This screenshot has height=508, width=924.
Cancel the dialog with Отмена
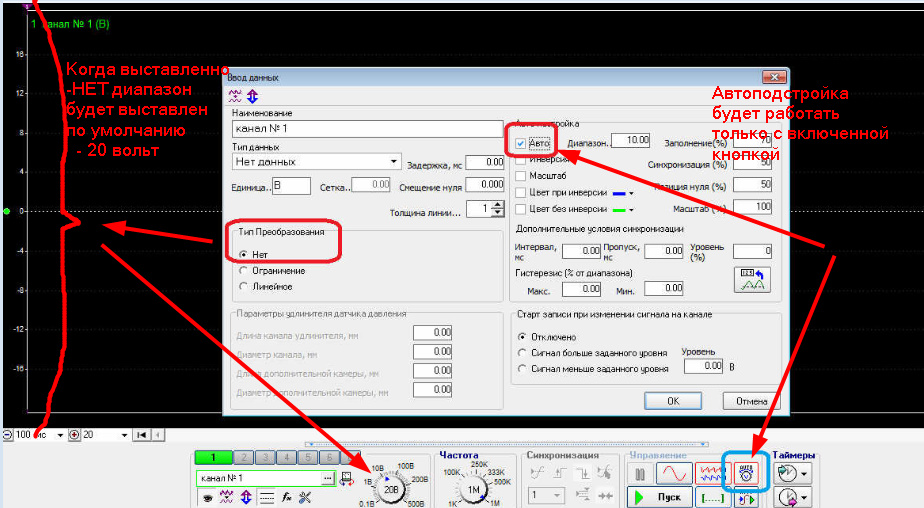751,401
